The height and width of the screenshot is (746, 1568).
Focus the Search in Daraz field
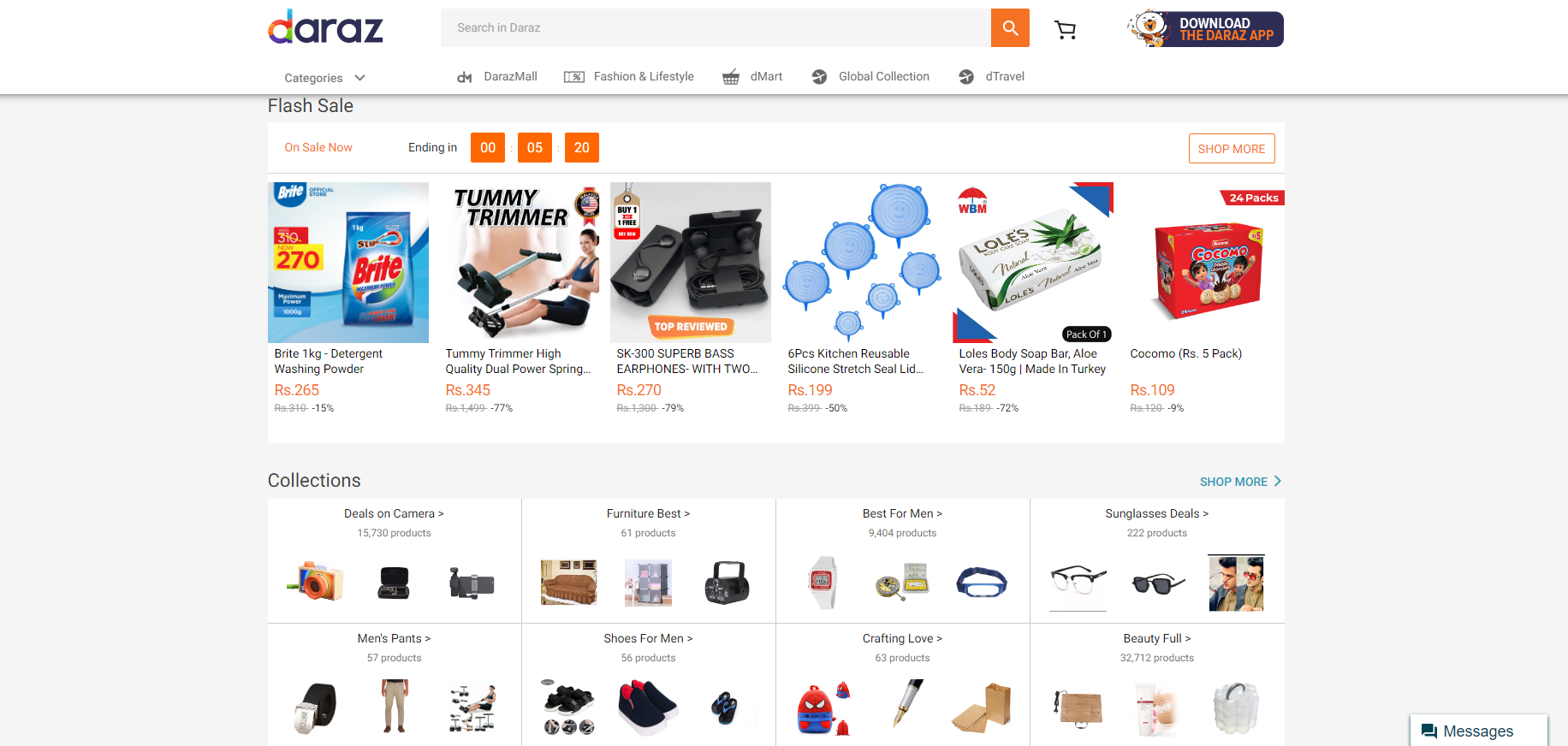[x=716, y=28]
